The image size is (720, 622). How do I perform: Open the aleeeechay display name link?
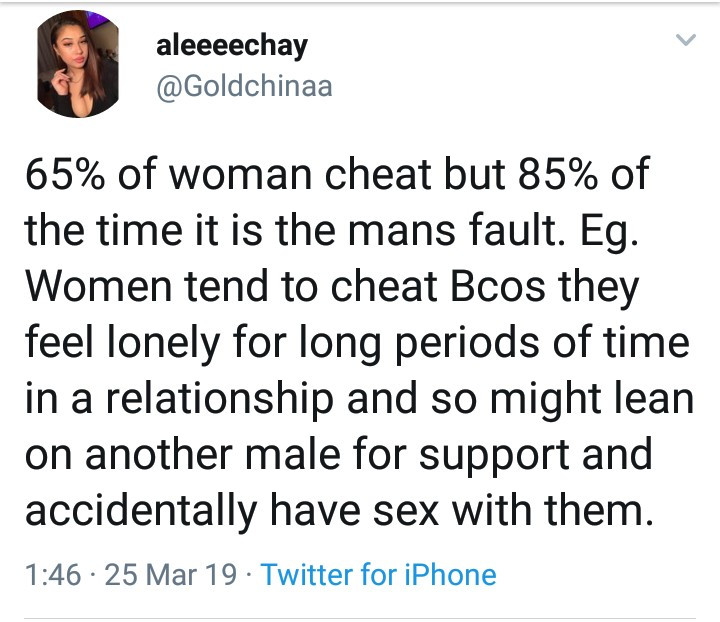(232, 45)
